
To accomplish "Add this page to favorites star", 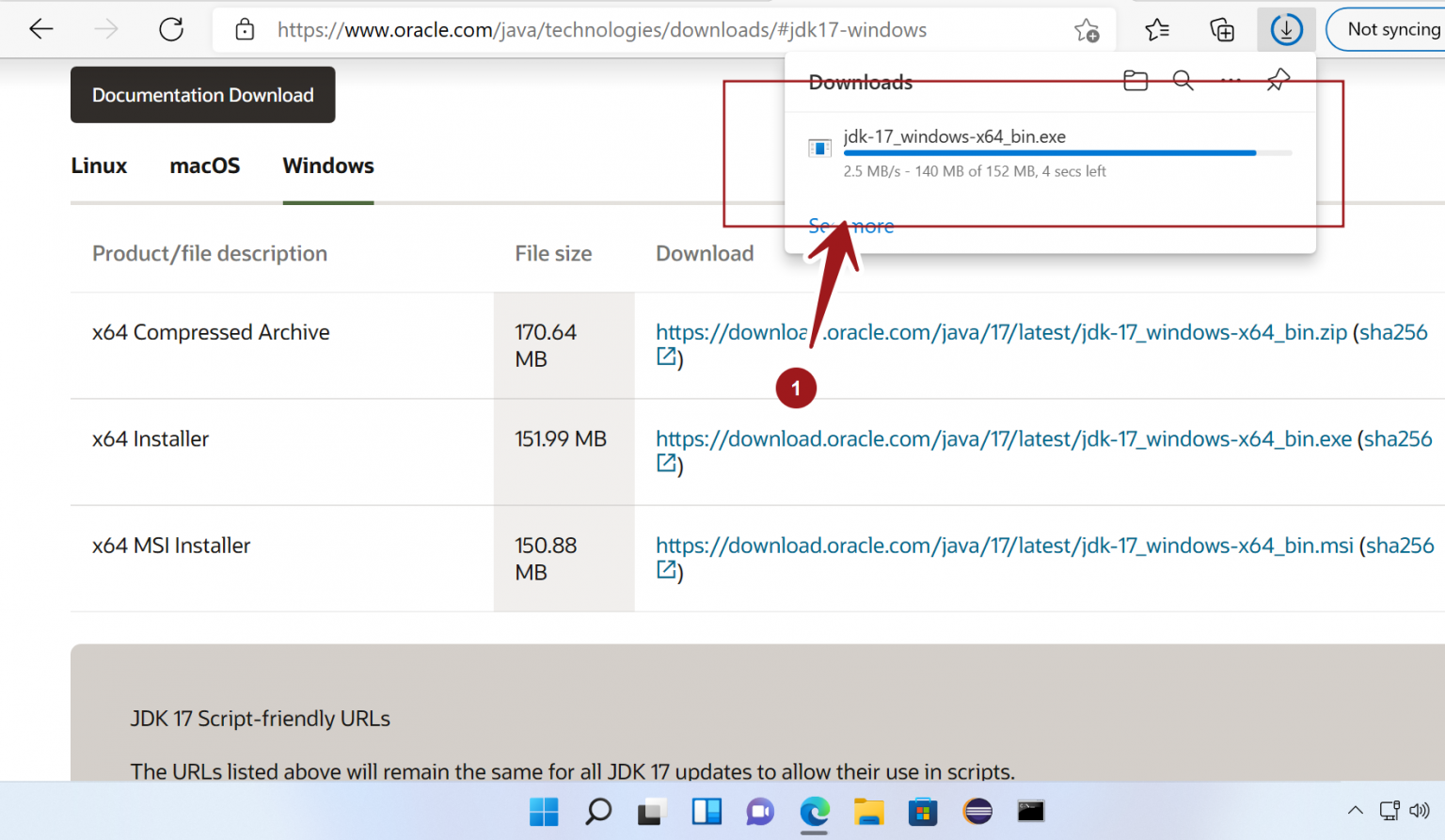I will (1087, 30).
